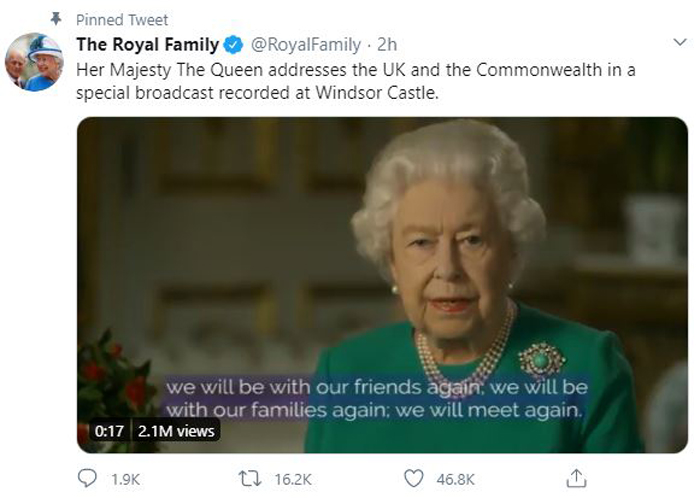Viewport: 700px width, 498px height.
Task: Open the @RoyalFamily handle link
Action: (306, 45)
